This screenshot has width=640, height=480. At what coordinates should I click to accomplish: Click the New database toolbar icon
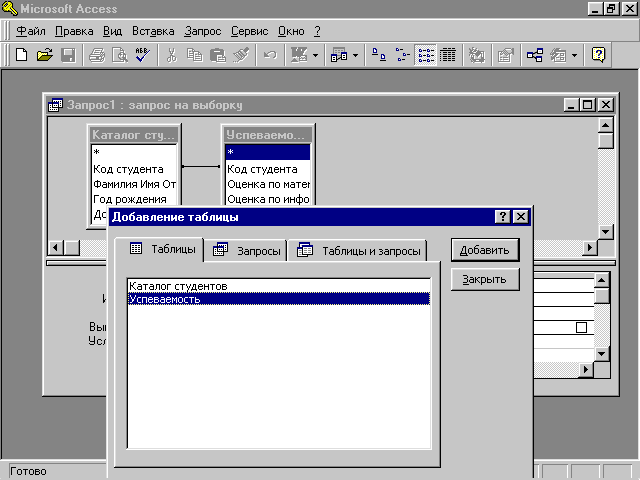coord(21,55)
